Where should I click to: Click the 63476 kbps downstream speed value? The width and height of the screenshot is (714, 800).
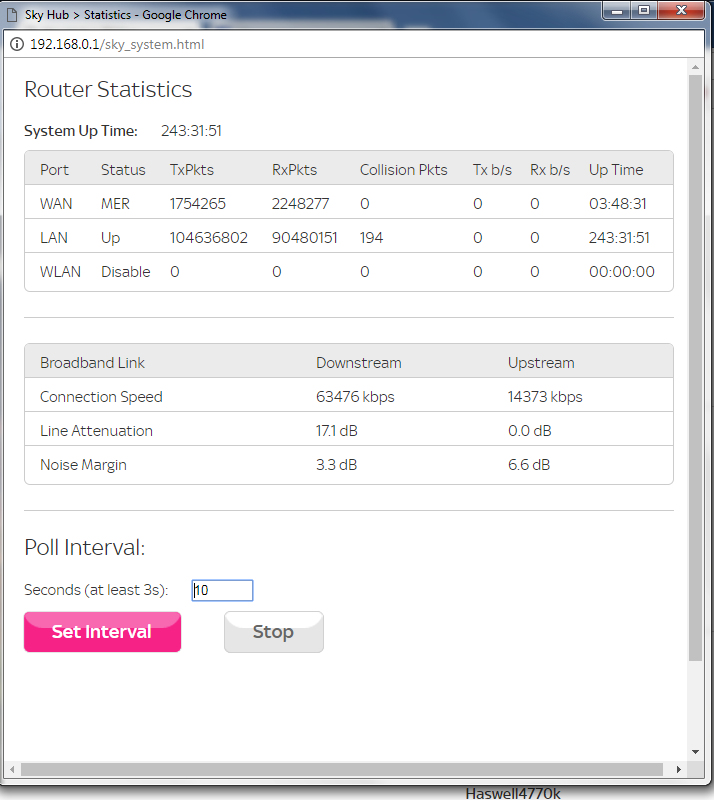tap(355, 397)
